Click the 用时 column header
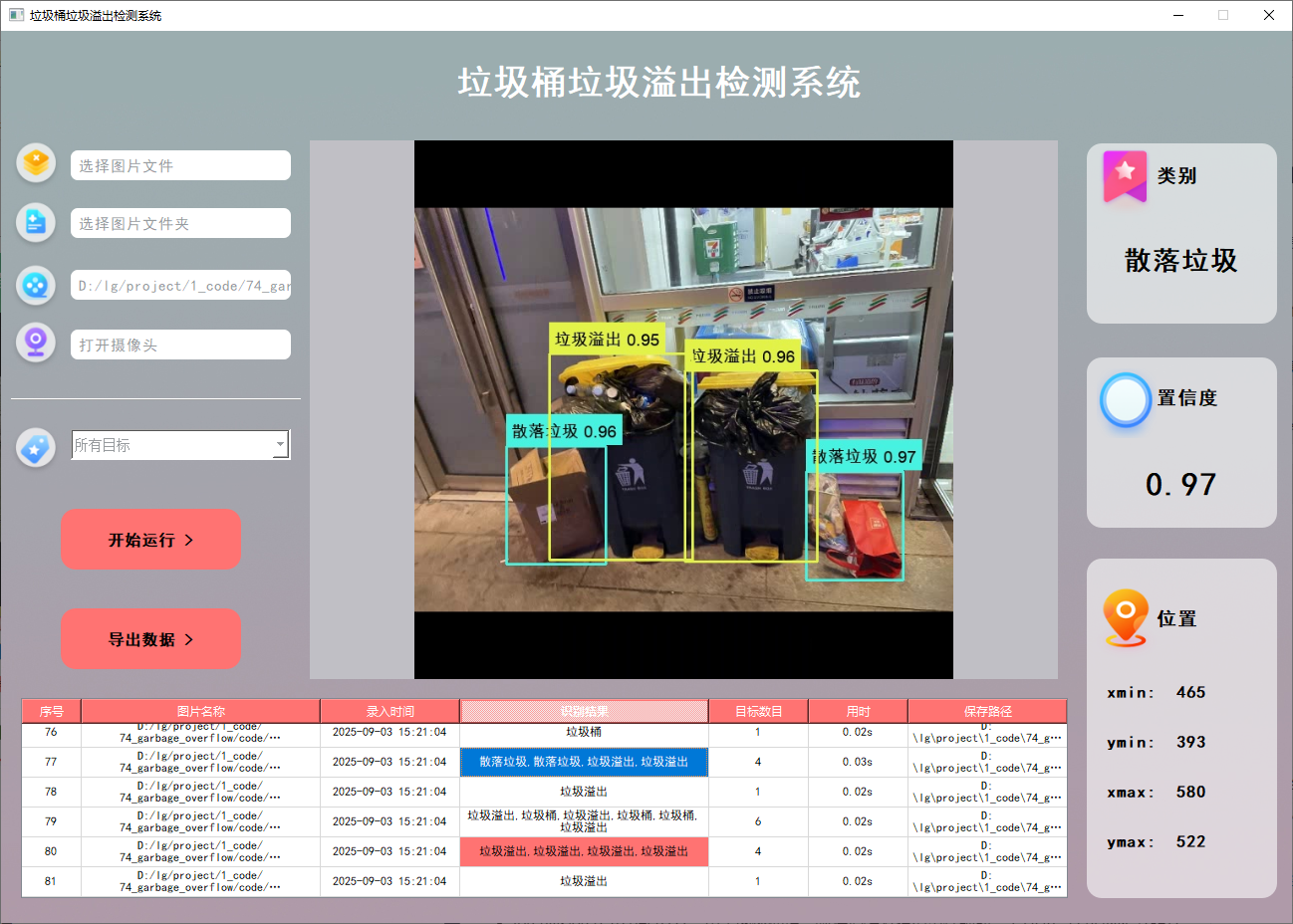This screenshot has height=924, width=1293. 858,711
